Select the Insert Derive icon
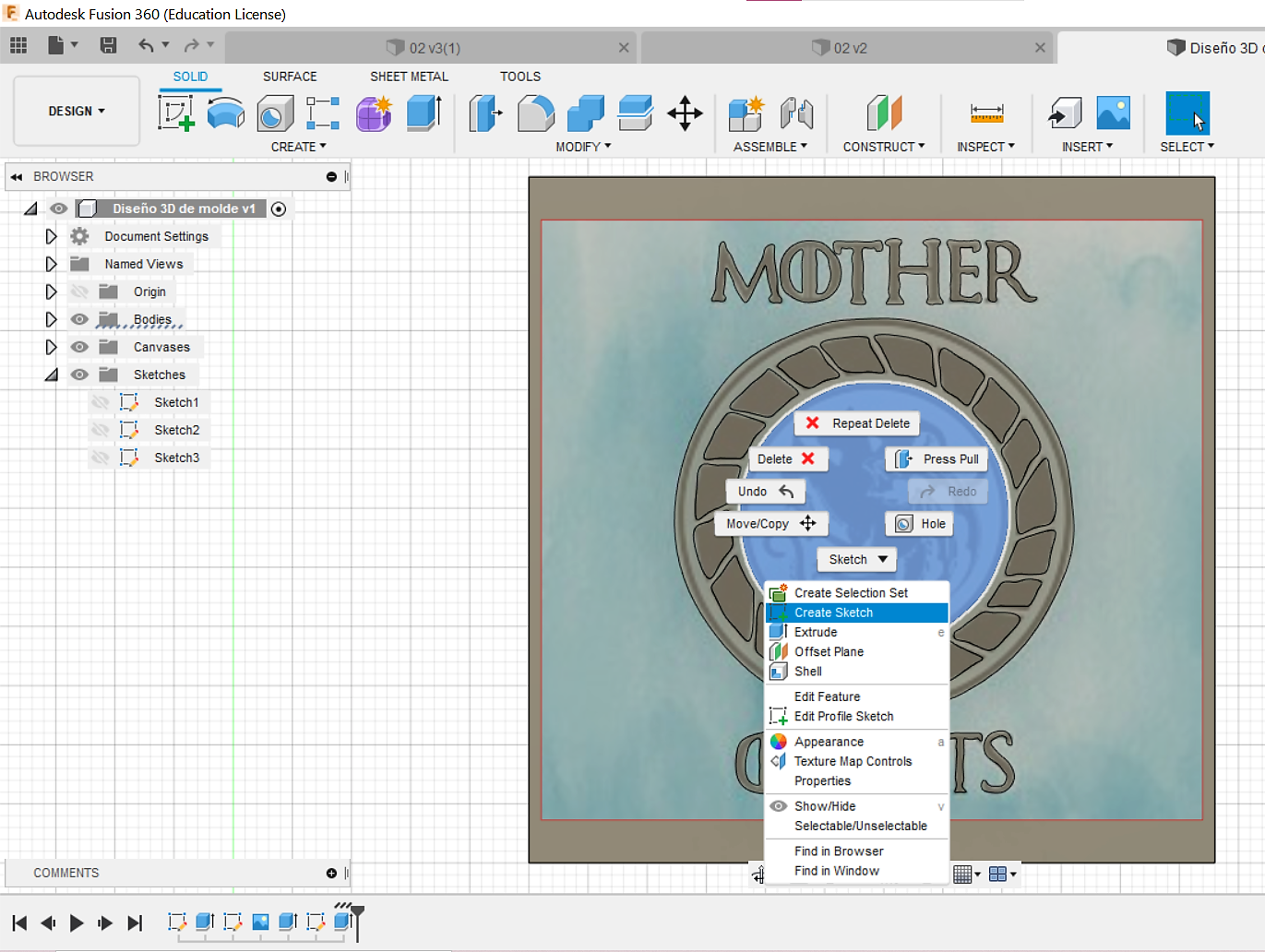Screen dimensions: 1265x952 point(1065,113)
